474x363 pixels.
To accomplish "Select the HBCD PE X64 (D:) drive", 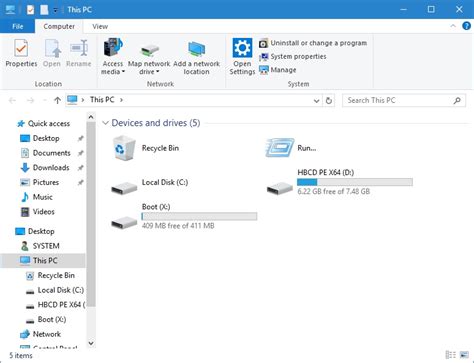I will click(x=339, y=182).
